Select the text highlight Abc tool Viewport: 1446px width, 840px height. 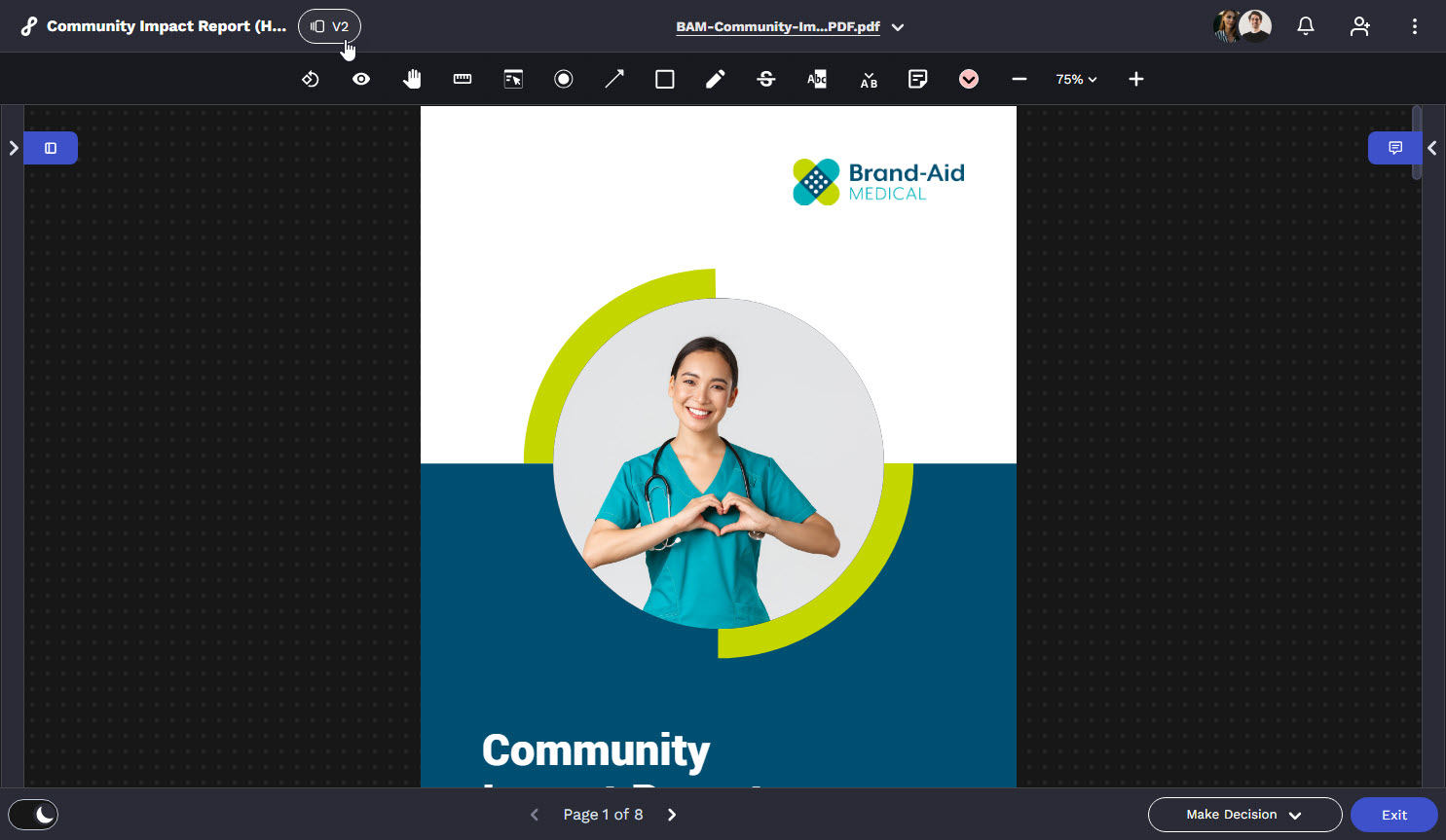pyautogui.click(x=817, y=79)
